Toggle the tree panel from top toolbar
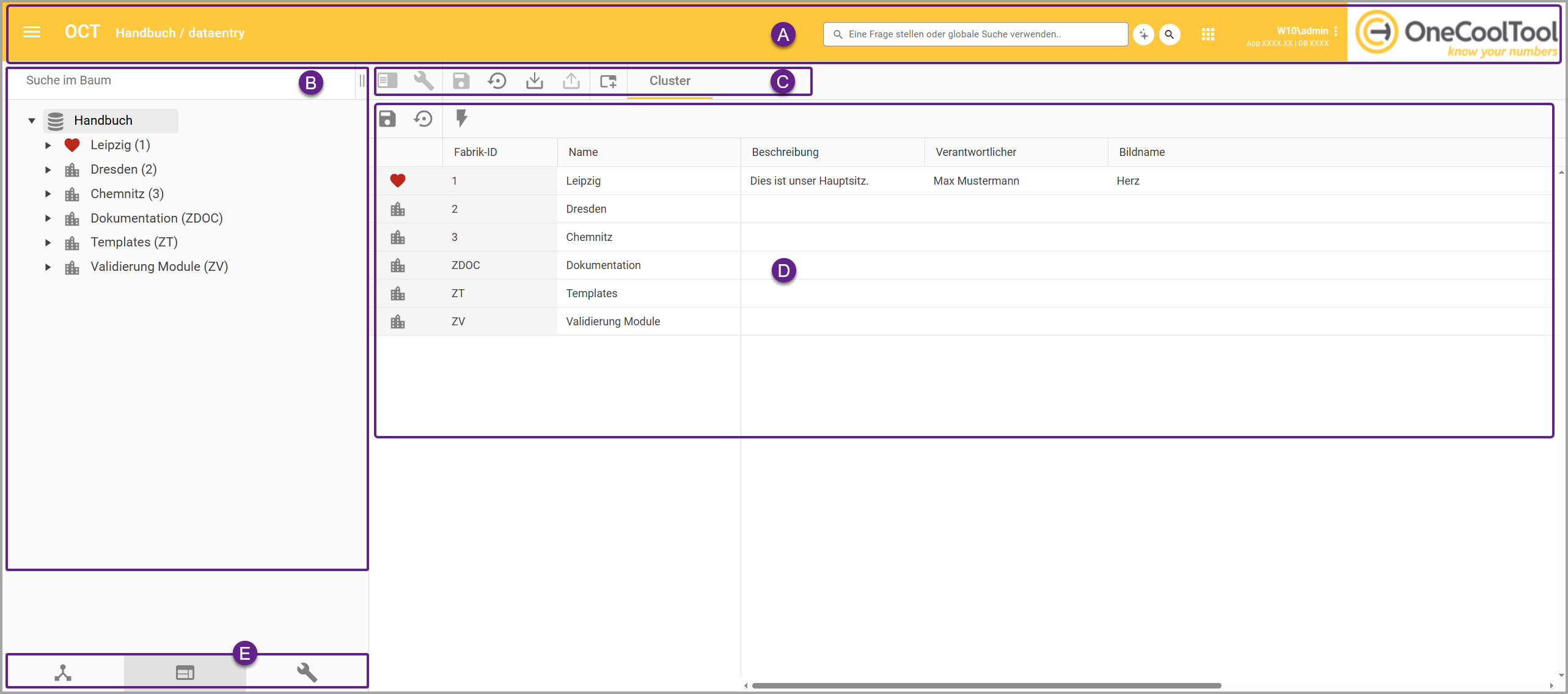The image size is (1568, 694). (x=387, y=81)
